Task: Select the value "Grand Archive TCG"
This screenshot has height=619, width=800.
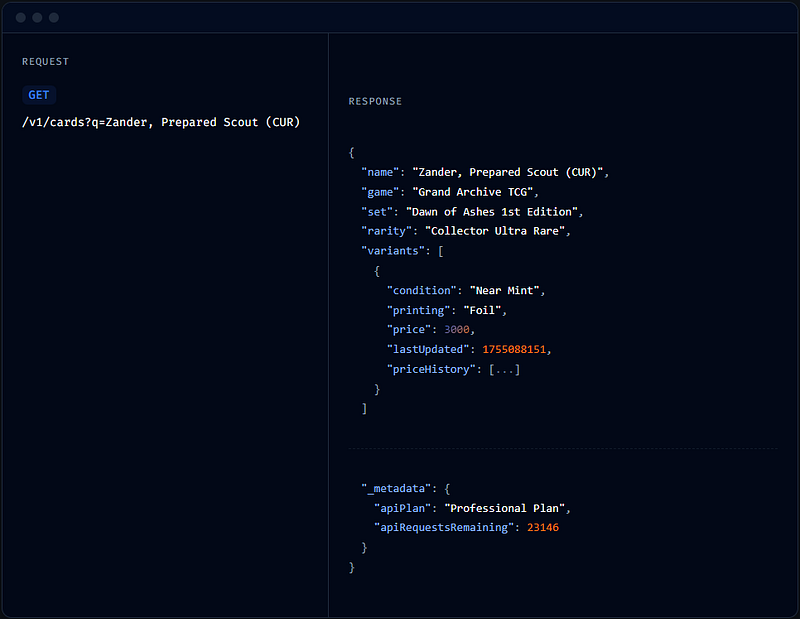Action: point(473,192)
